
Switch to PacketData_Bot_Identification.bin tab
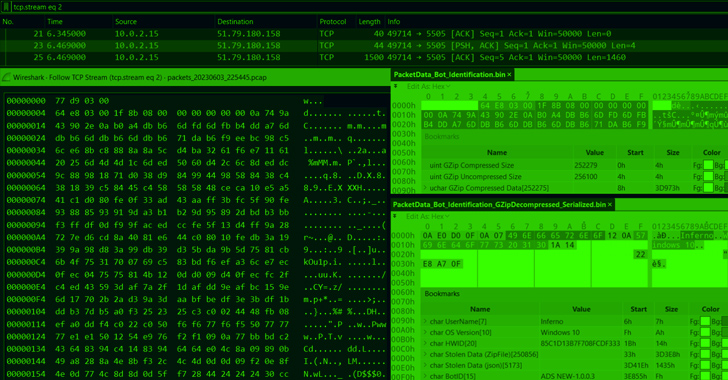(449, 75)
